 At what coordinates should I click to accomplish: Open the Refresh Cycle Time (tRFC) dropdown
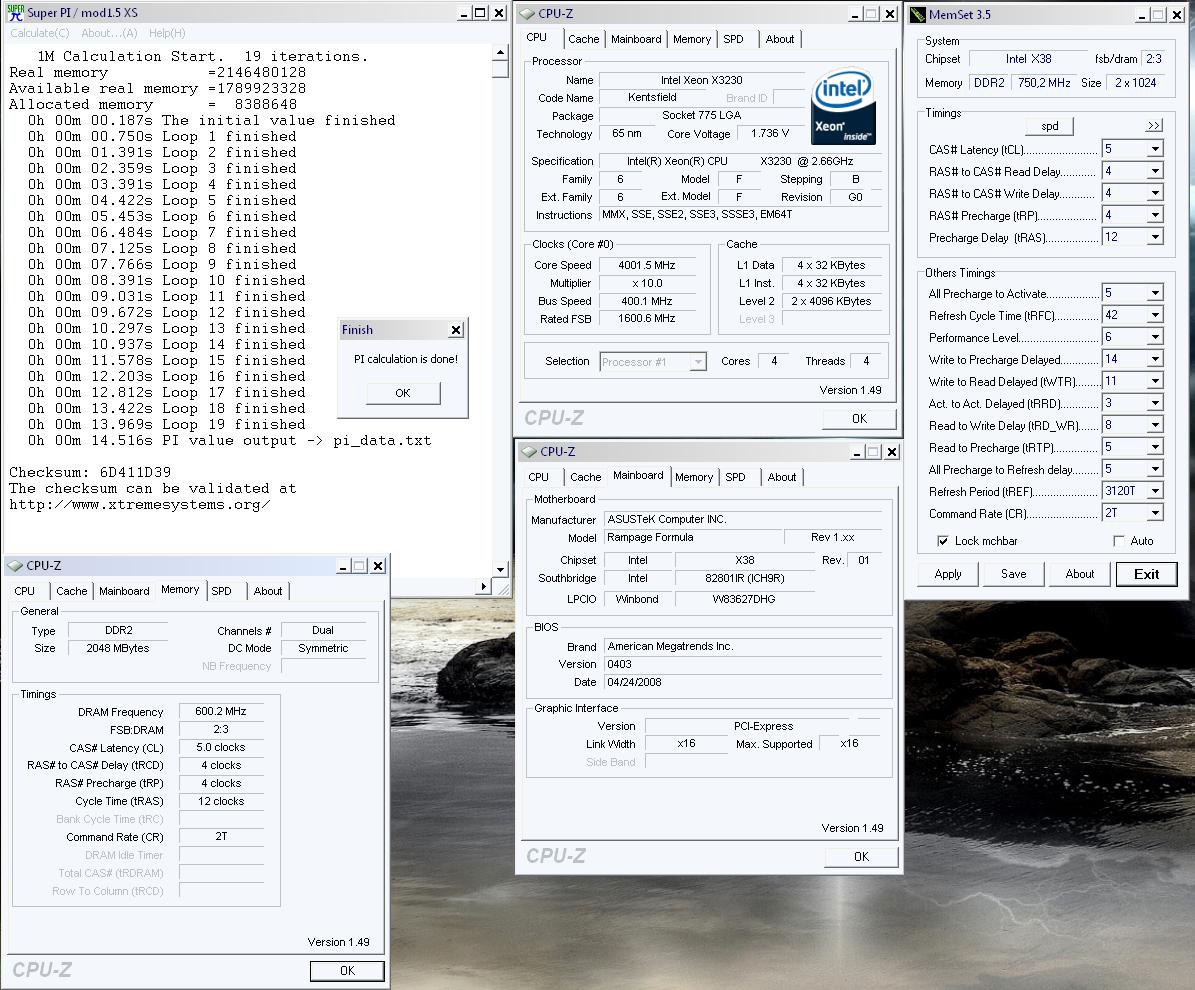[x=1155, y=315]
